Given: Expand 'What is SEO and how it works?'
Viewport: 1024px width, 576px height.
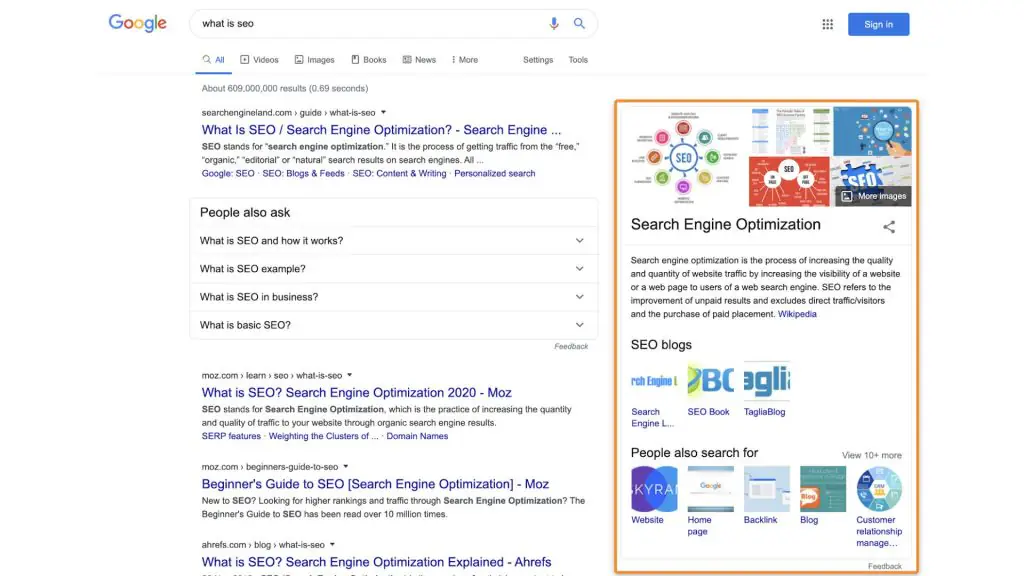Looking at the screenshot, I should (393, 240).
